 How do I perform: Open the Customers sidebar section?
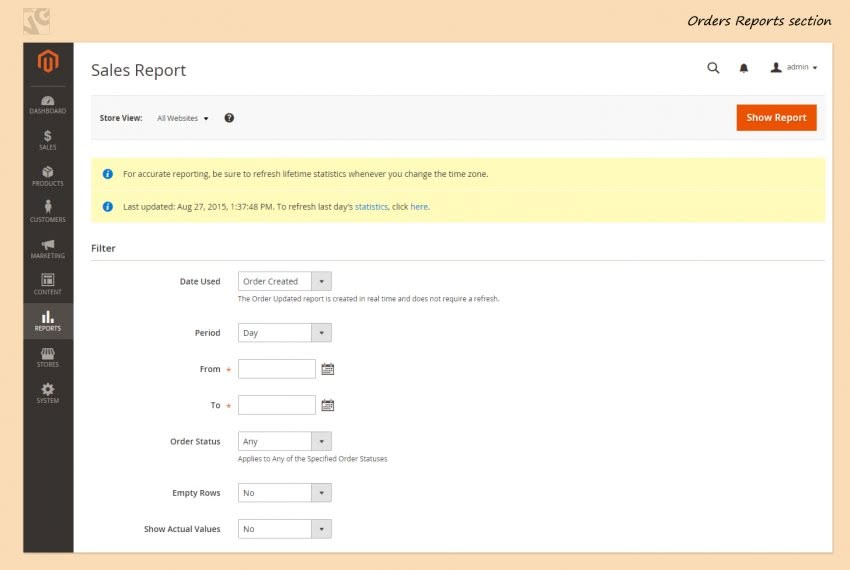(x=48, y=212)
